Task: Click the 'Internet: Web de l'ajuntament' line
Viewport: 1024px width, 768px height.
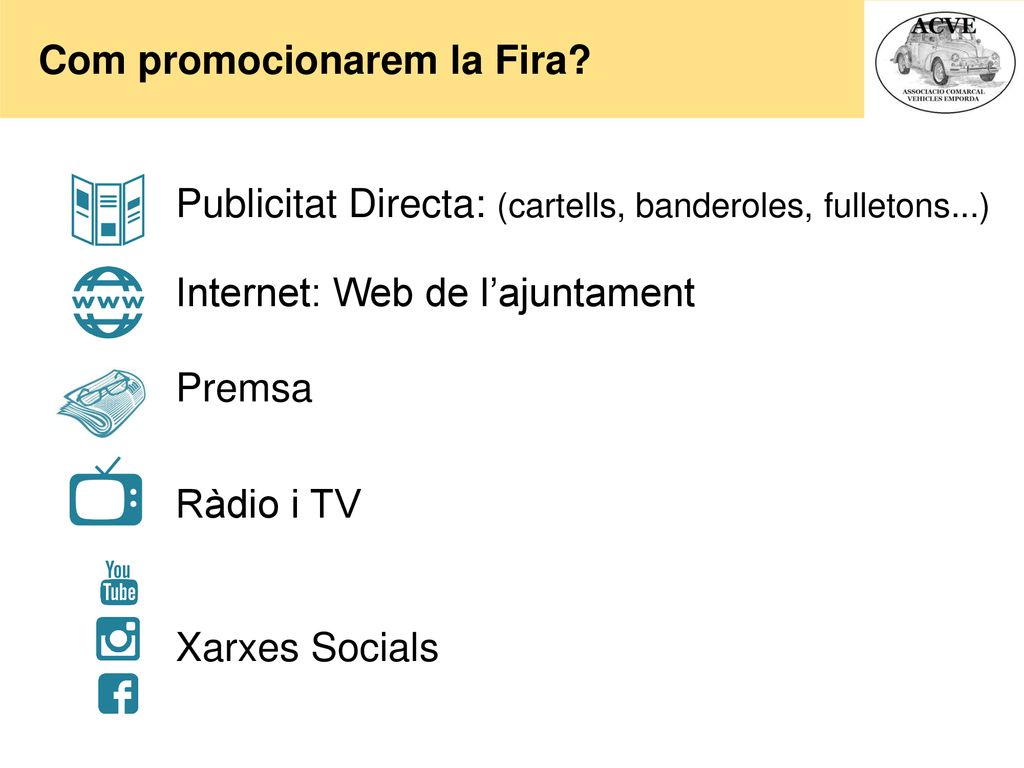Action: coord(436,293)
